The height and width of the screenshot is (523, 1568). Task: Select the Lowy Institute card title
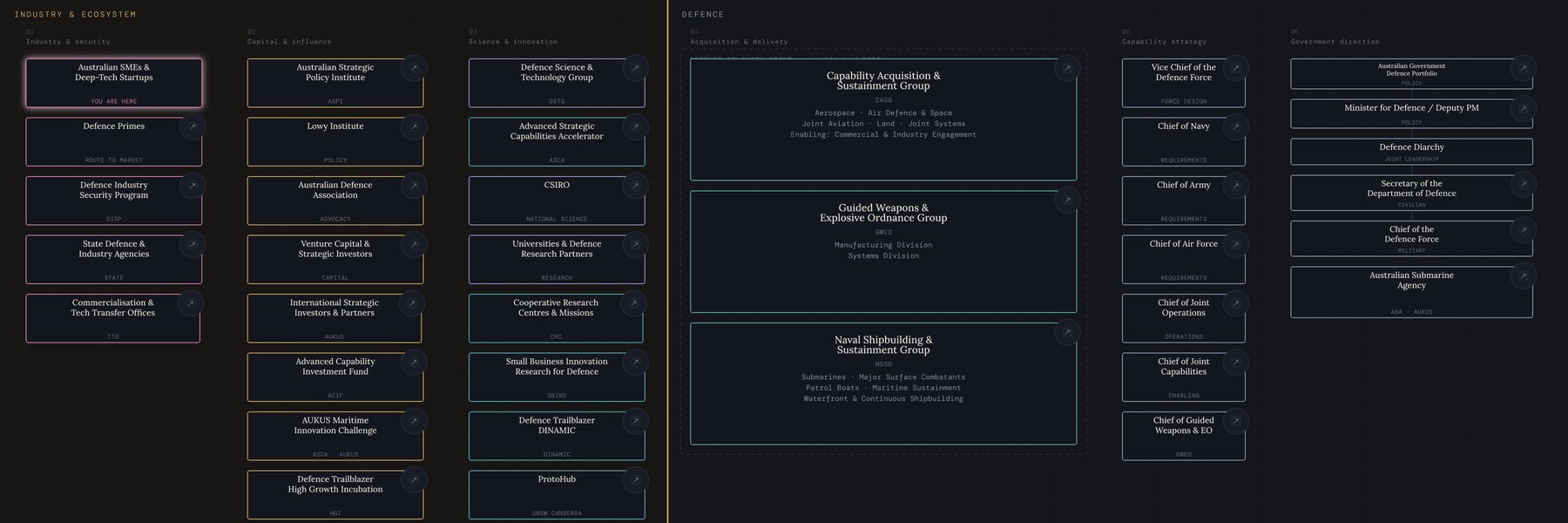(335, 126)
